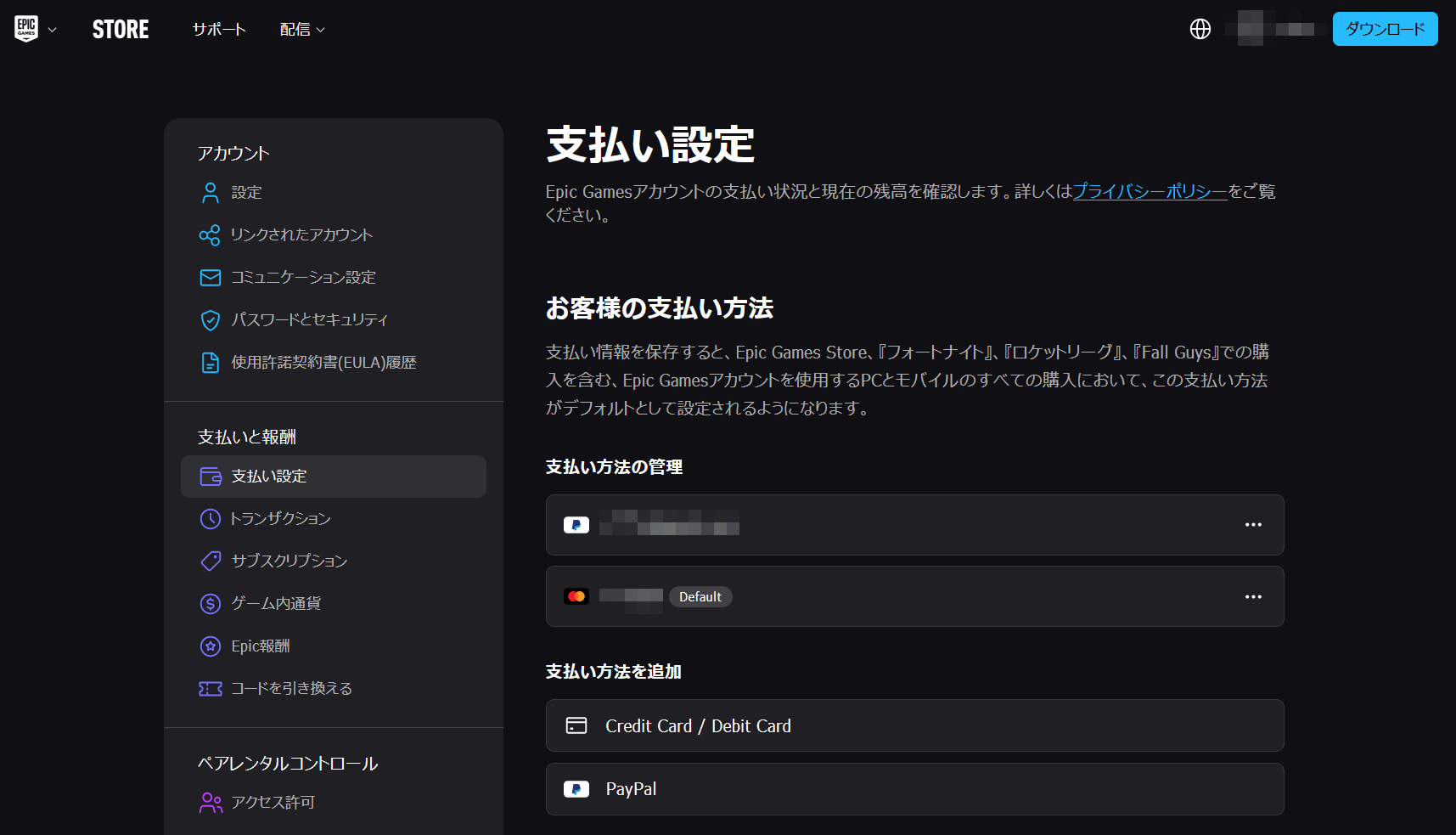Image resolution: width=1456 pixels, height=835 pixels.
Task: Open options menu for default Mastercard
Action: coord(1252,597)
